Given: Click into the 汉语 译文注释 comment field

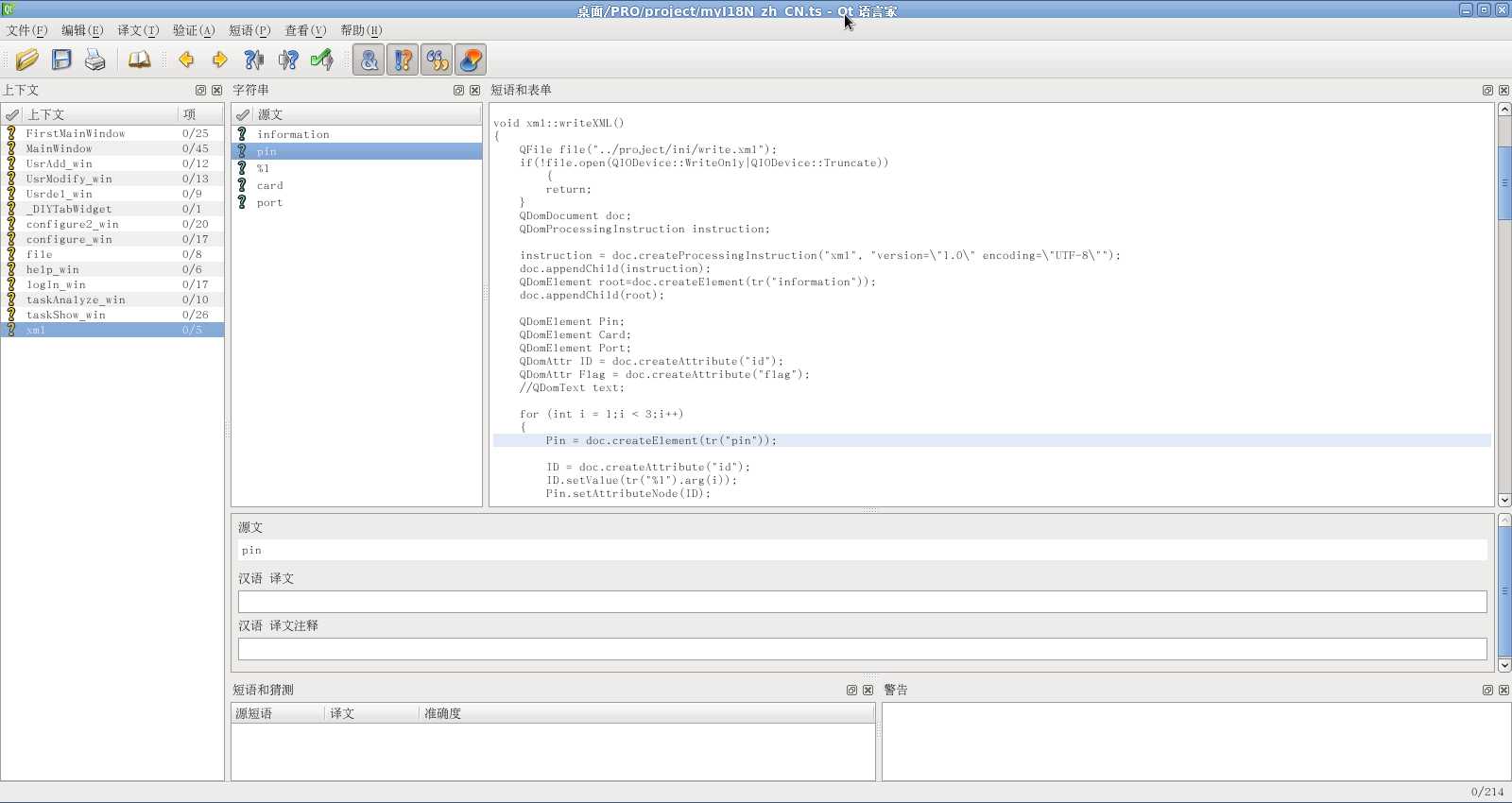Looking at the screenshot, I should tap(862, 649).
